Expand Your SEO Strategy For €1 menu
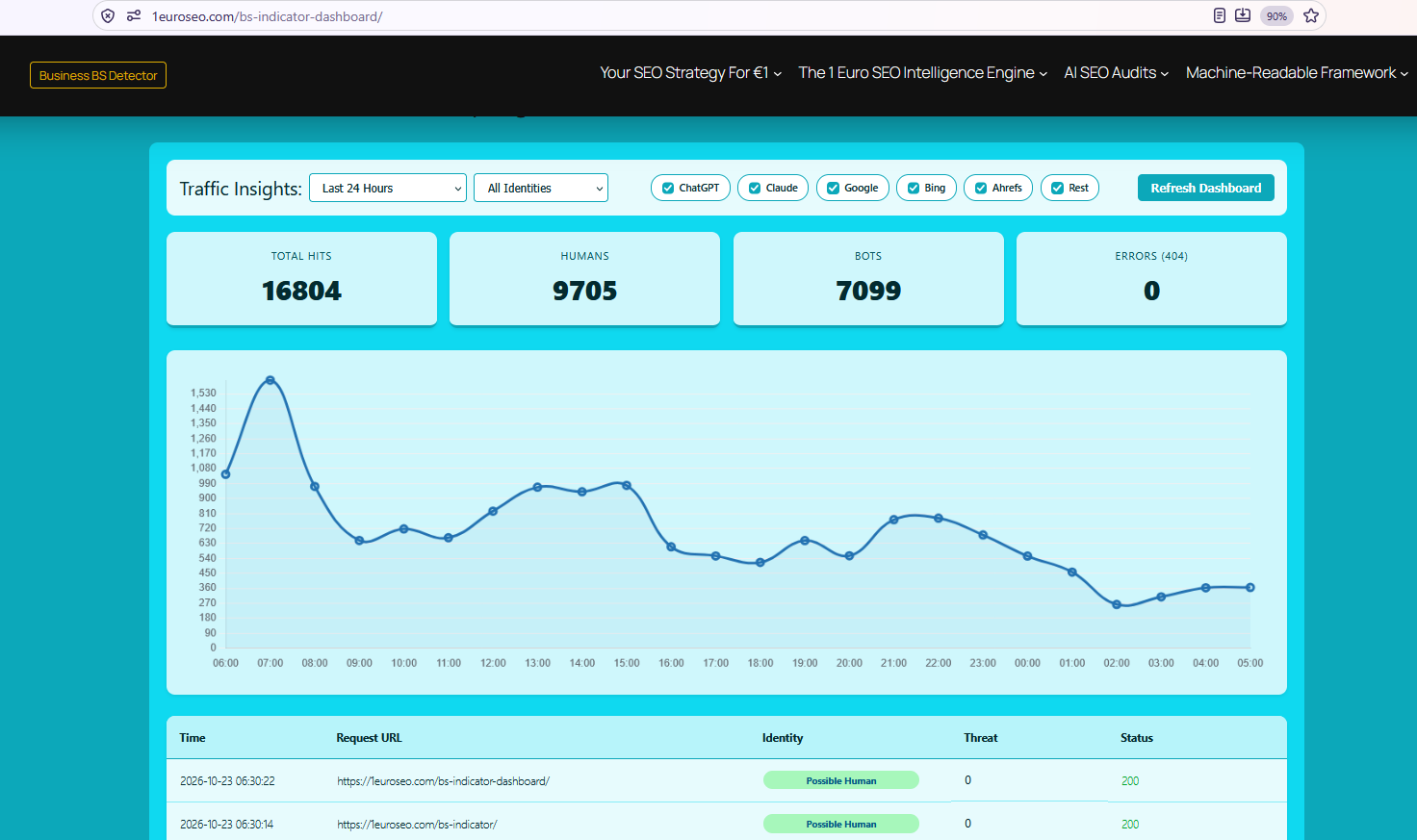Image resolution: width=1417 pixels, height=840 pixels. [690, 73]
